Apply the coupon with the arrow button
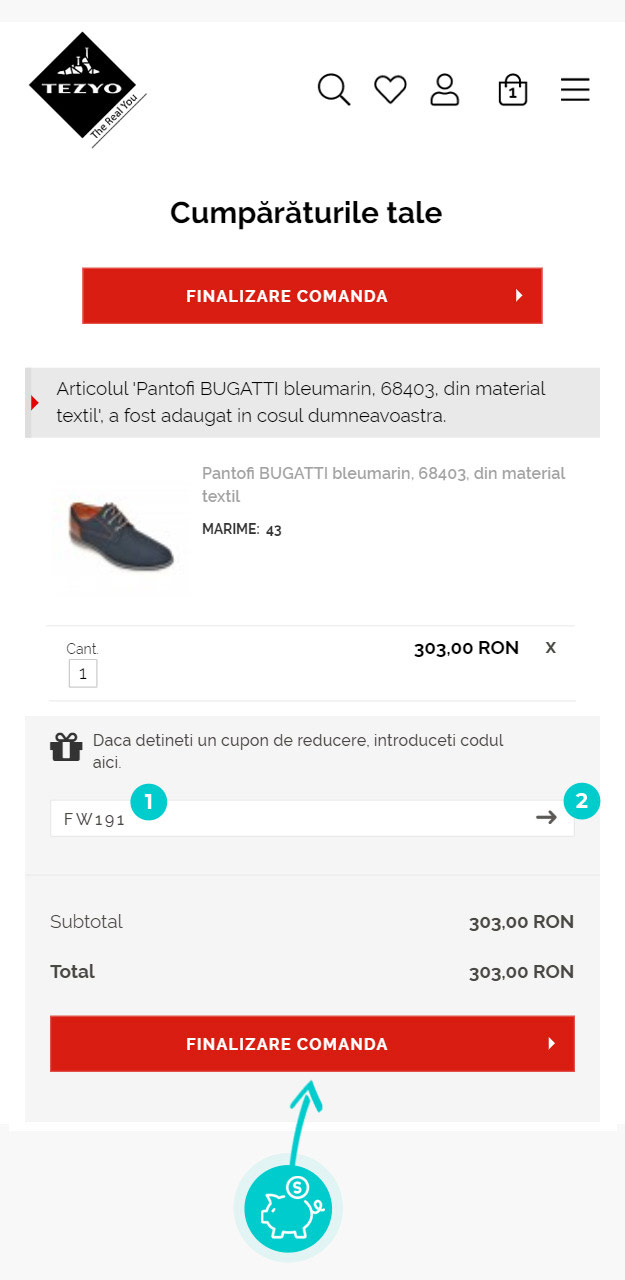This screenshot has height=1280, width=625. tap(546, 818)
